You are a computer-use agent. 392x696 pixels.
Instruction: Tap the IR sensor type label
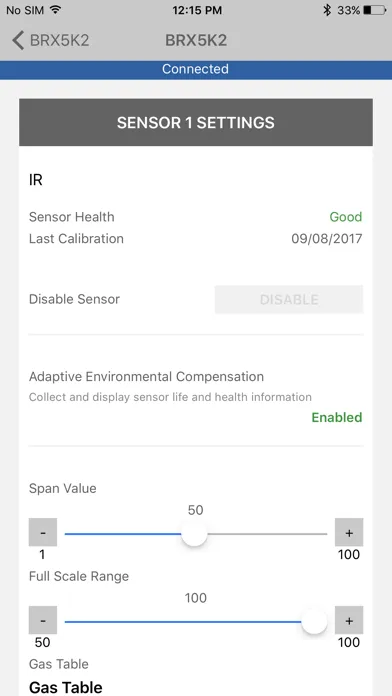point(36,180)
